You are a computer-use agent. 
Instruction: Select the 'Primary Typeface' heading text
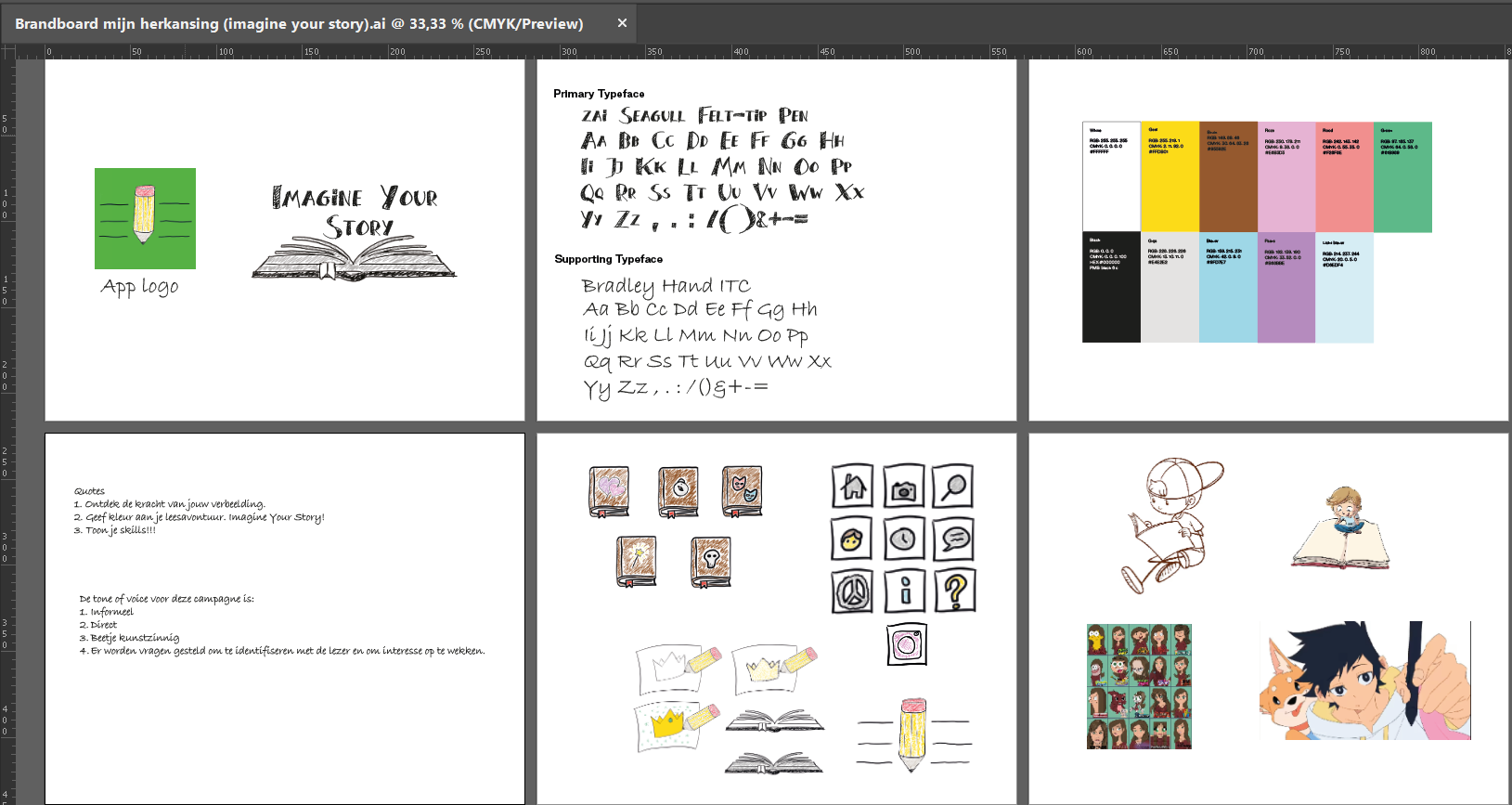pyautogui.click(x=599, y=94)
